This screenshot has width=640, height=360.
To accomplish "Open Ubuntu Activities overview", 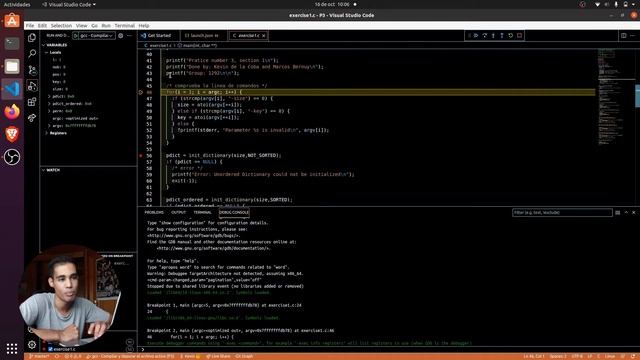I will (x=17, y=4).
